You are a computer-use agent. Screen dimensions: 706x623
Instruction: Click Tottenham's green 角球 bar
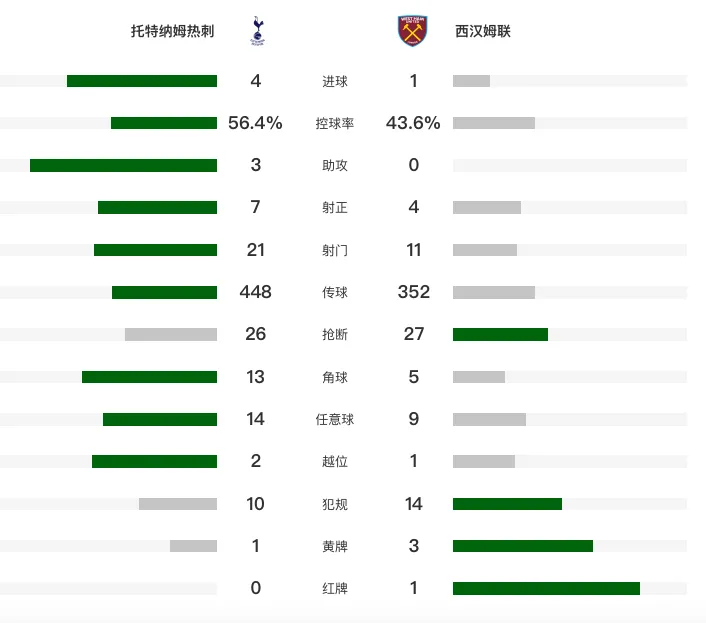click(149, 377)
